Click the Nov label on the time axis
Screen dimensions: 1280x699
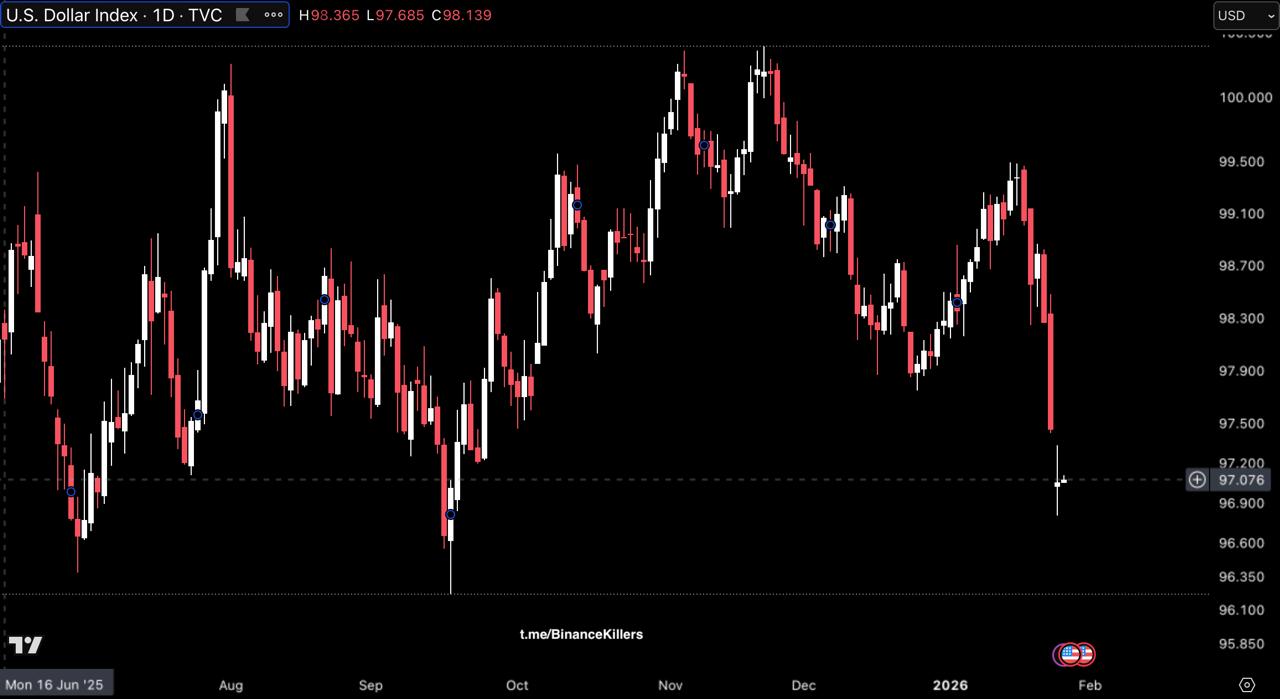point(670,685)
